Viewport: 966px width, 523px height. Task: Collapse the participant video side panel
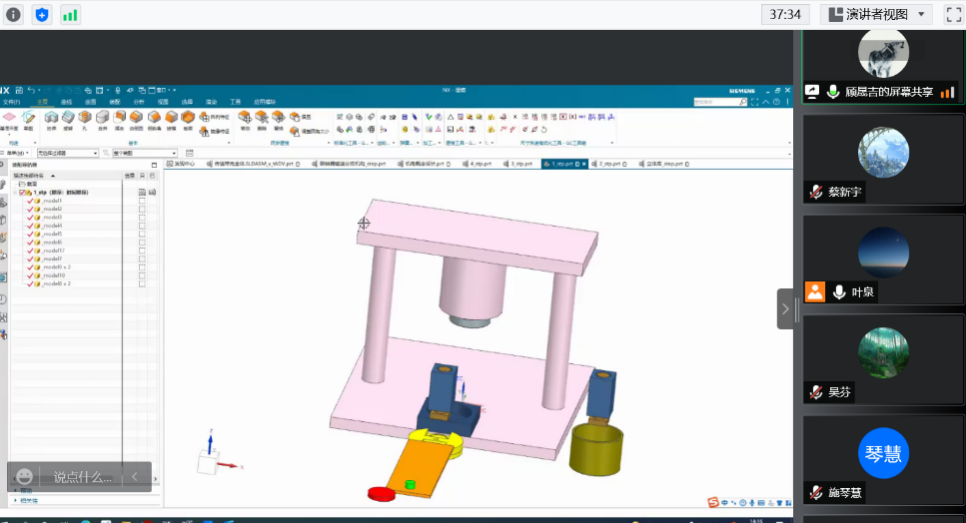tap(785, 309)
